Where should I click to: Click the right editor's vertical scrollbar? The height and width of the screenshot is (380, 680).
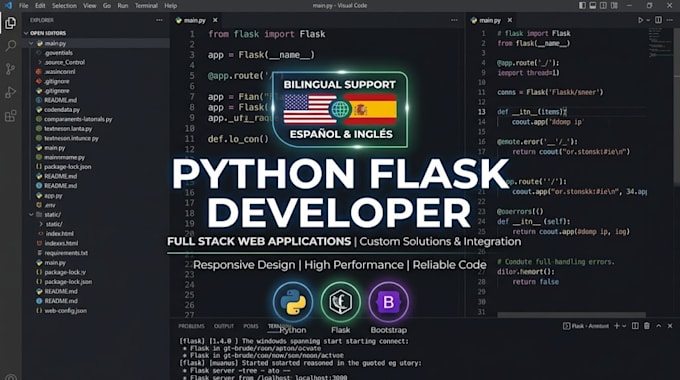pos(677,106)
